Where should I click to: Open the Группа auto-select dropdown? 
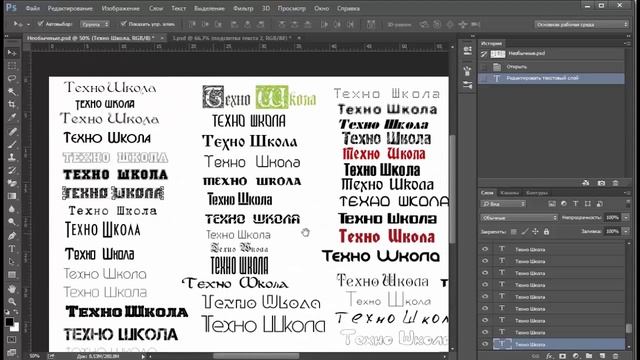95,24
